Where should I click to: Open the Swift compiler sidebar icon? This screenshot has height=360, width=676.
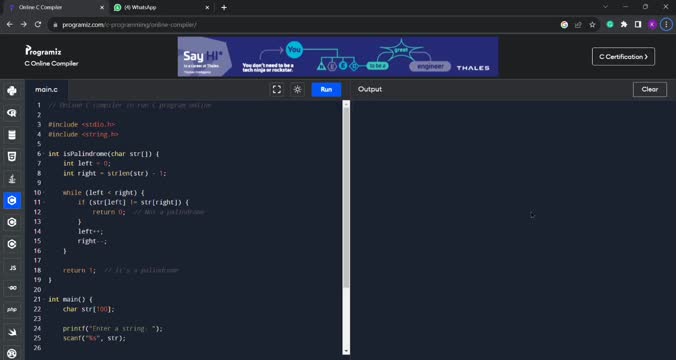click(x=12, y=332)
